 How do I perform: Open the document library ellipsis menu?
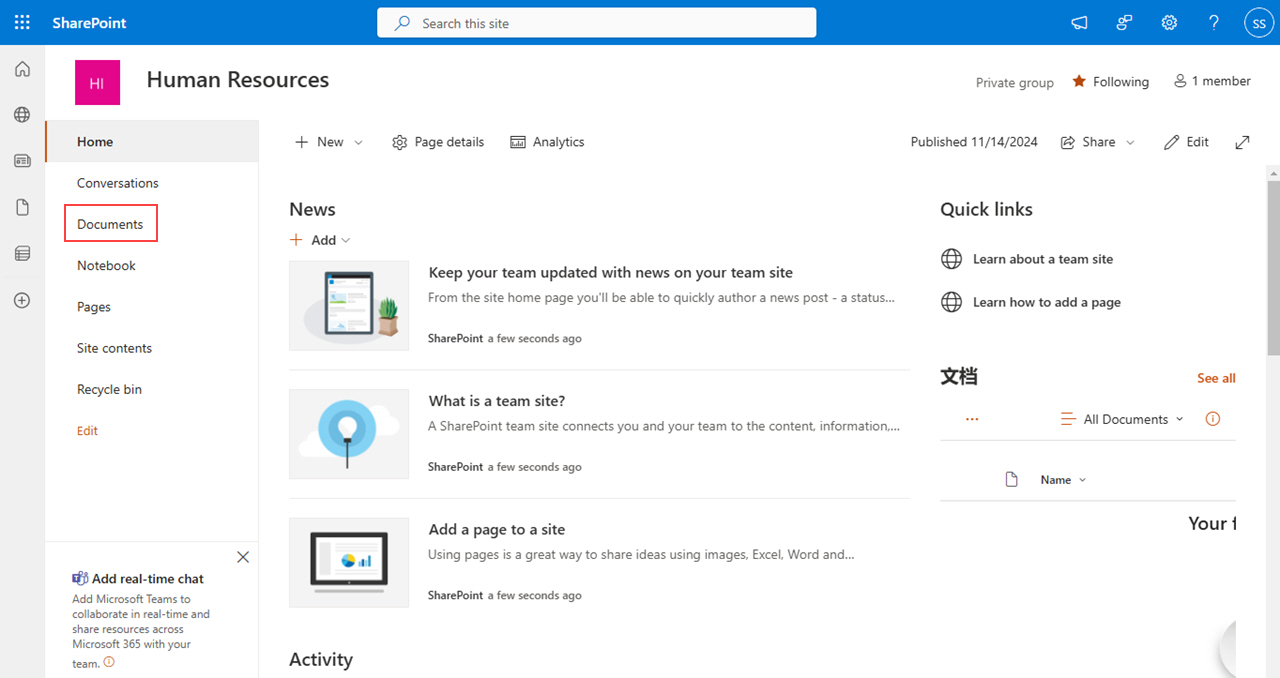click(972, 419)
